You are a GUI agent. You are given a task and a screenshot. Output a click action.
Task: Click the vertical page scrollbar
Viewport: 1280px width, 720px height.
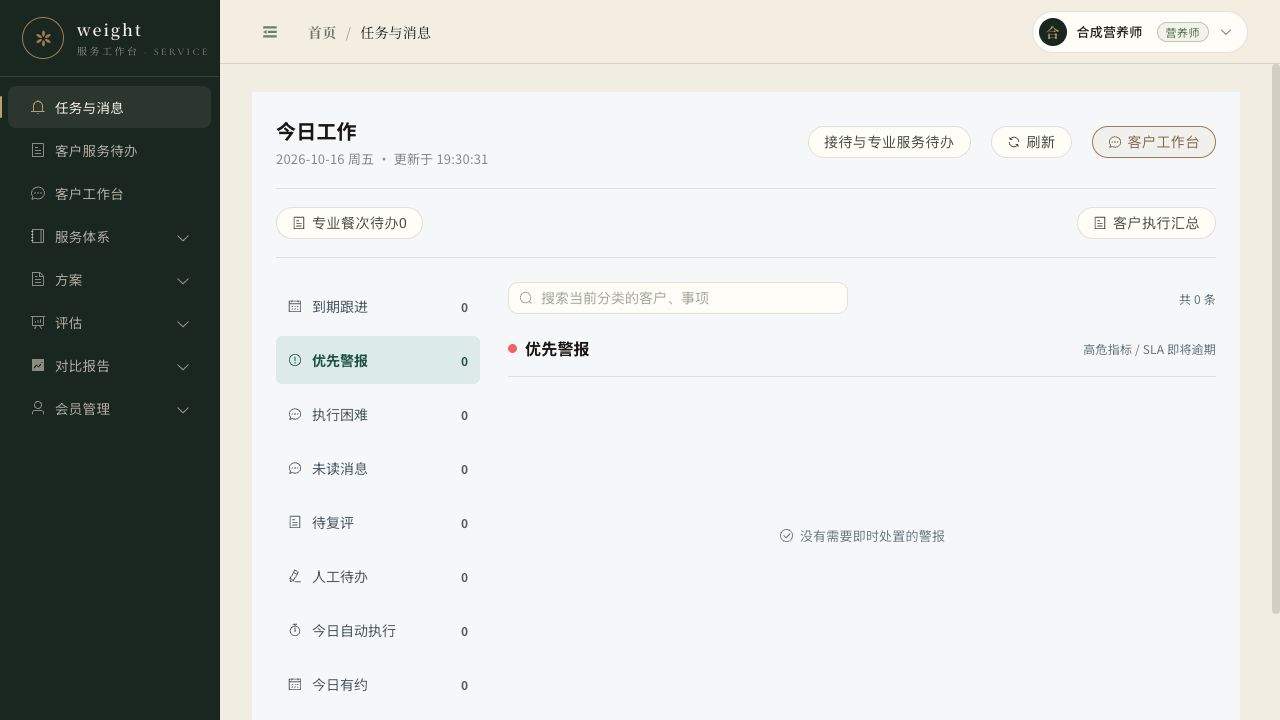1275,340
